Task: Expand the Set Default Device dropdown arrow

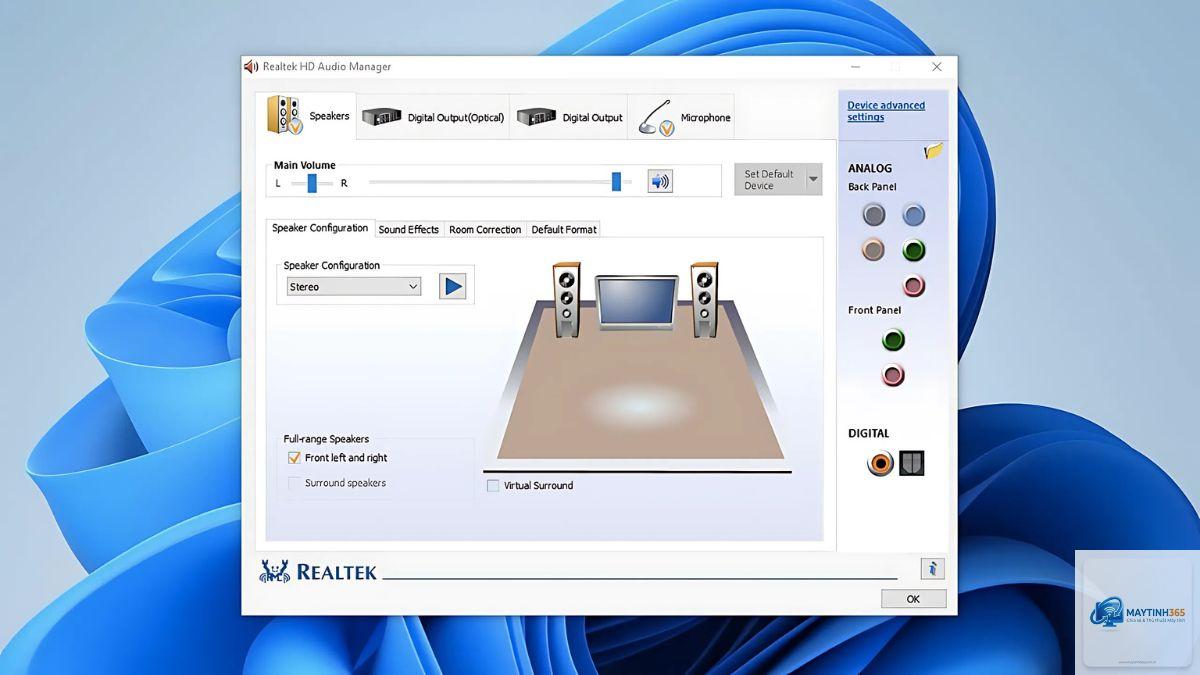Action: click(813, 180)
